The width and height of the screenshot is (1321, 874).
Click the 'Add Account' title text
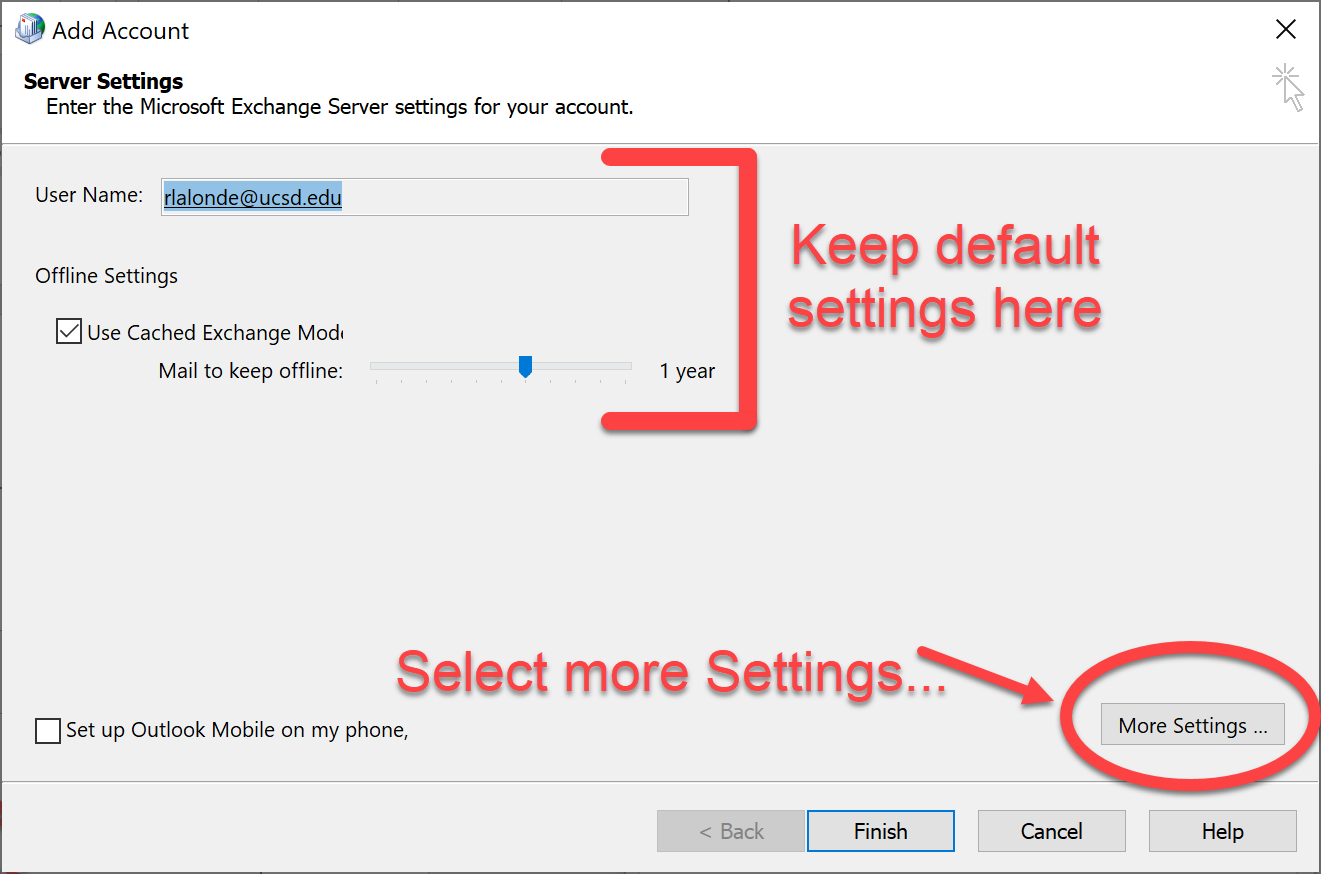point(121,31)
